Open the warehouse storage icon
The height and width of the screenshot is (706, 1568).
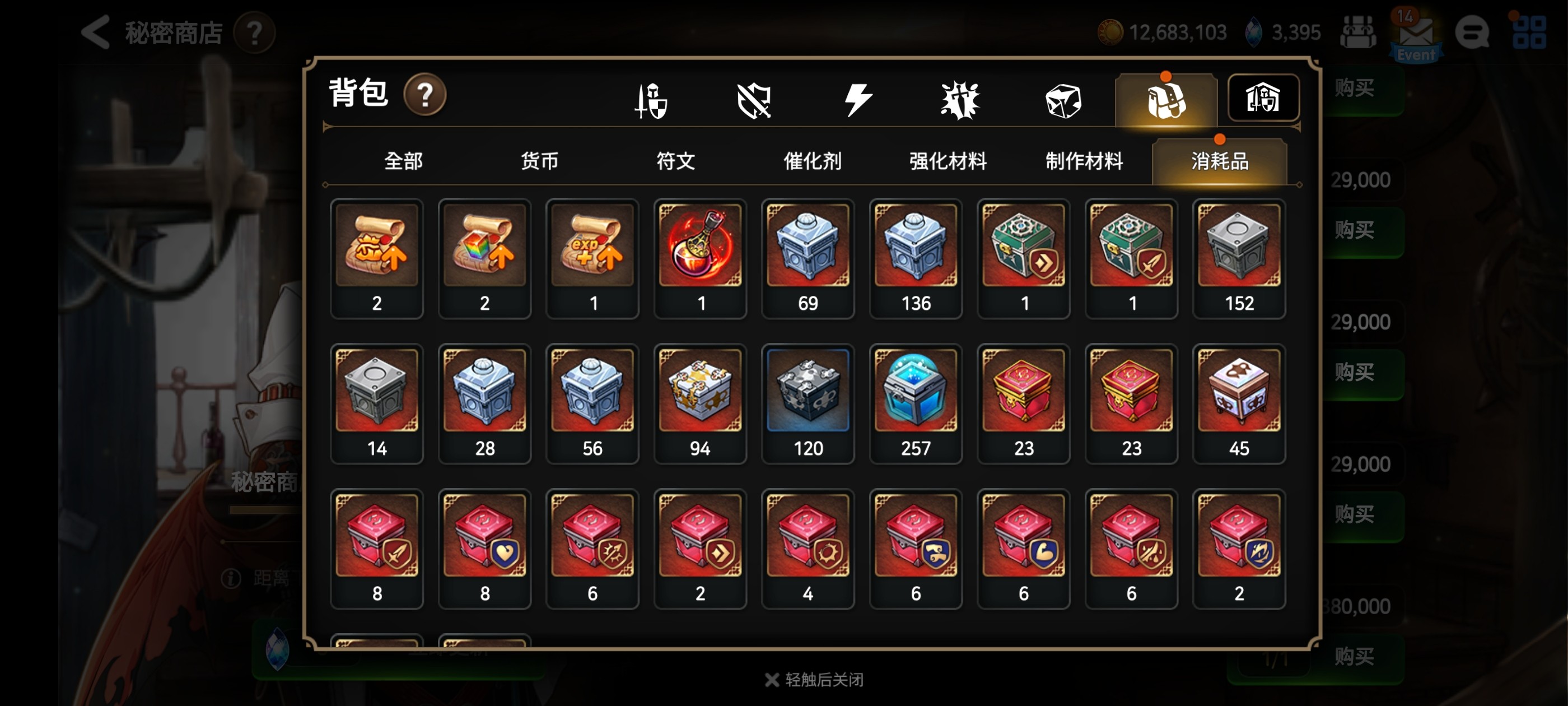(x=1263, y=98)
